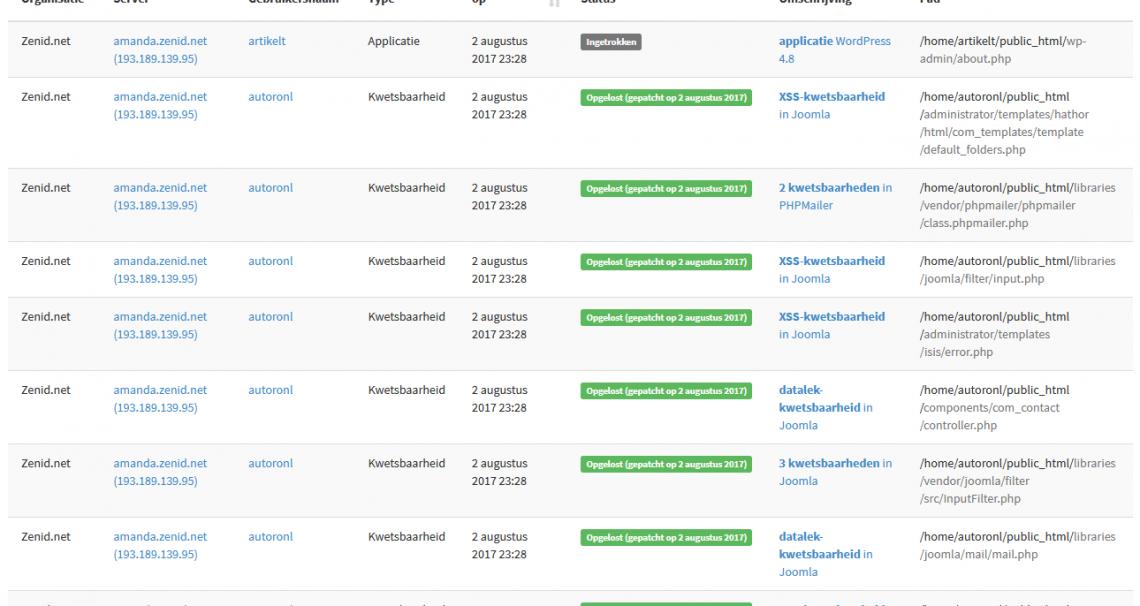Click the path ending in 'default_folders.php'
Screen dimensions: 1140x606
[x=1005, y=124]
